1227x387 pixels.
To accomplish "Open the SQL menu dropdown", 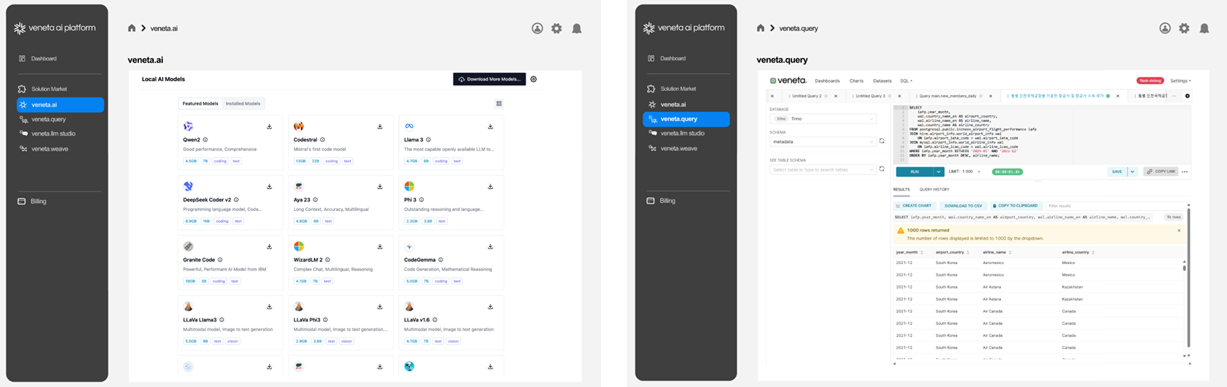I will click(906, 80).
